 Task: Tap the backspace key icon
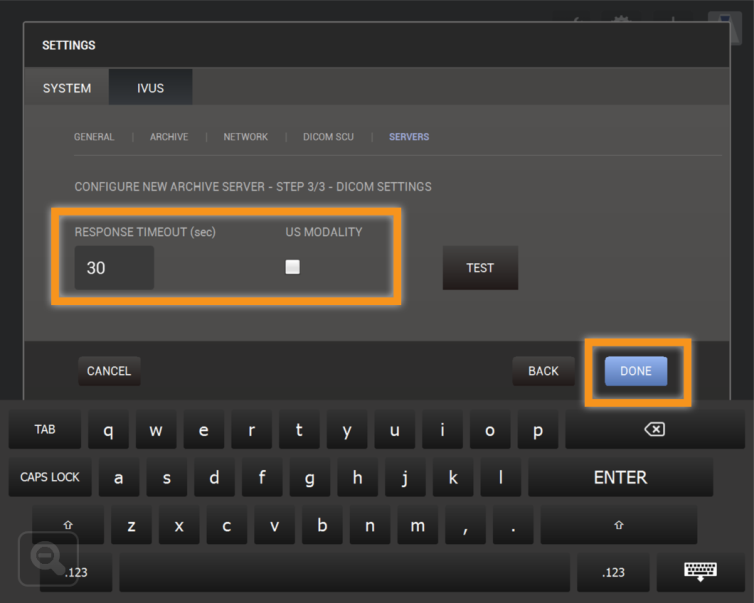654,429
